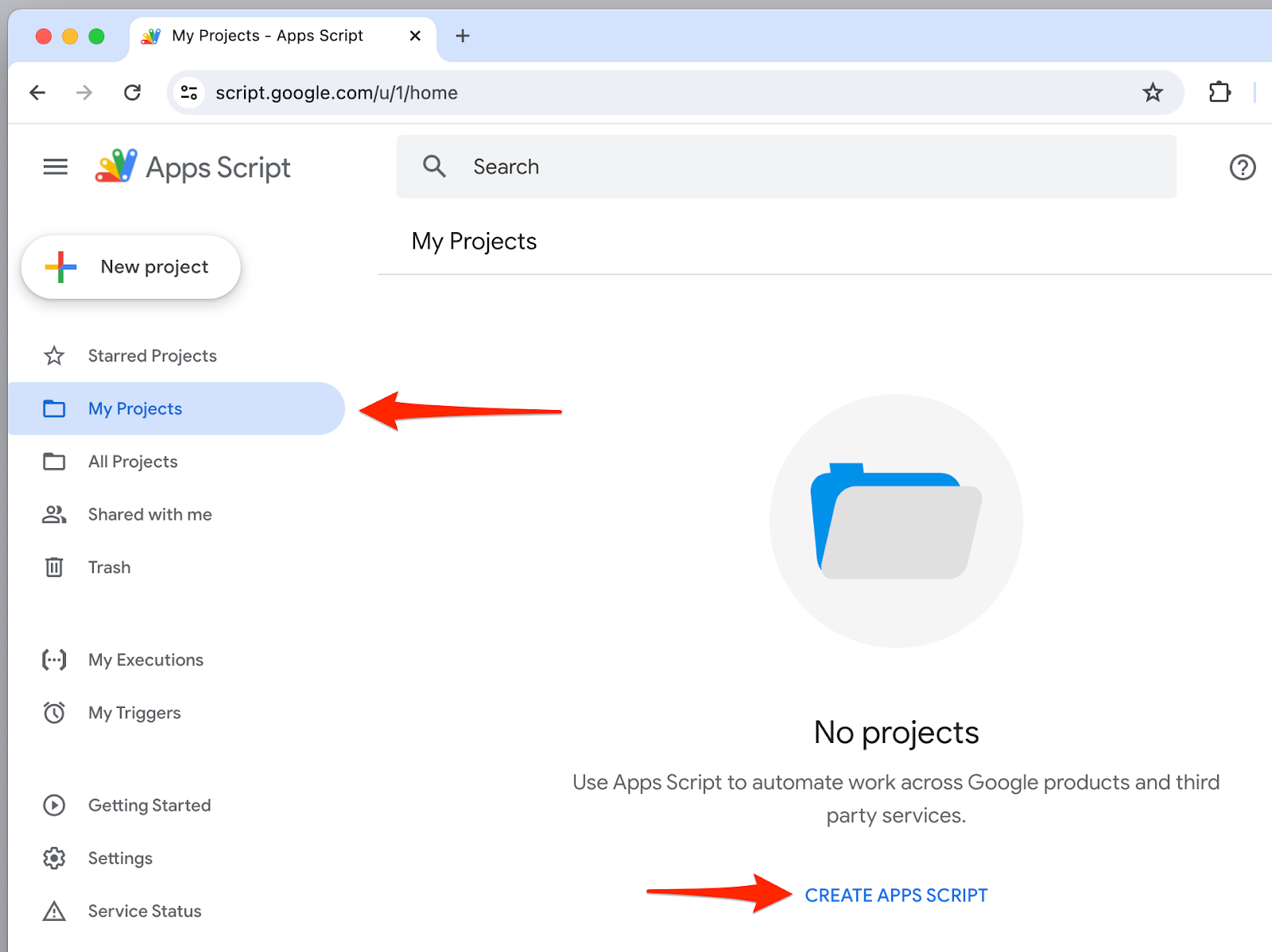Click the Apps Script title text
Screen dimensions: 1272x952
point(219,168)
